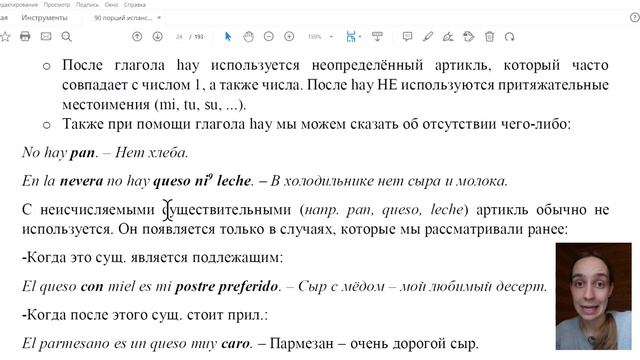Screen dimensions: 640x360
Task: Print the document with the printer icon
Action: click(x=25, y=37)
